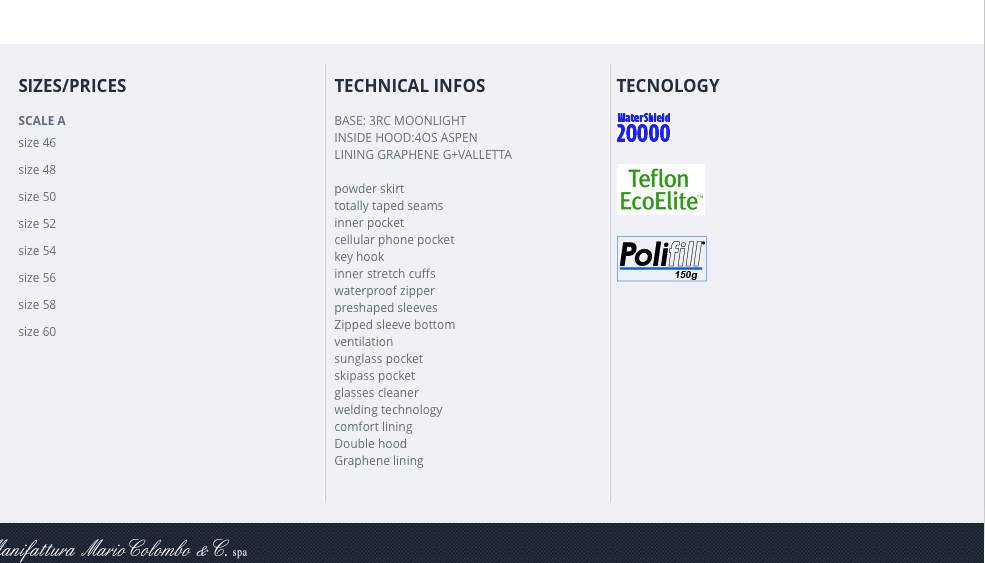This screenshot has width=985, height=563.
Task: Click the TECNOLOGY section heading
Action: coord(667,86)
